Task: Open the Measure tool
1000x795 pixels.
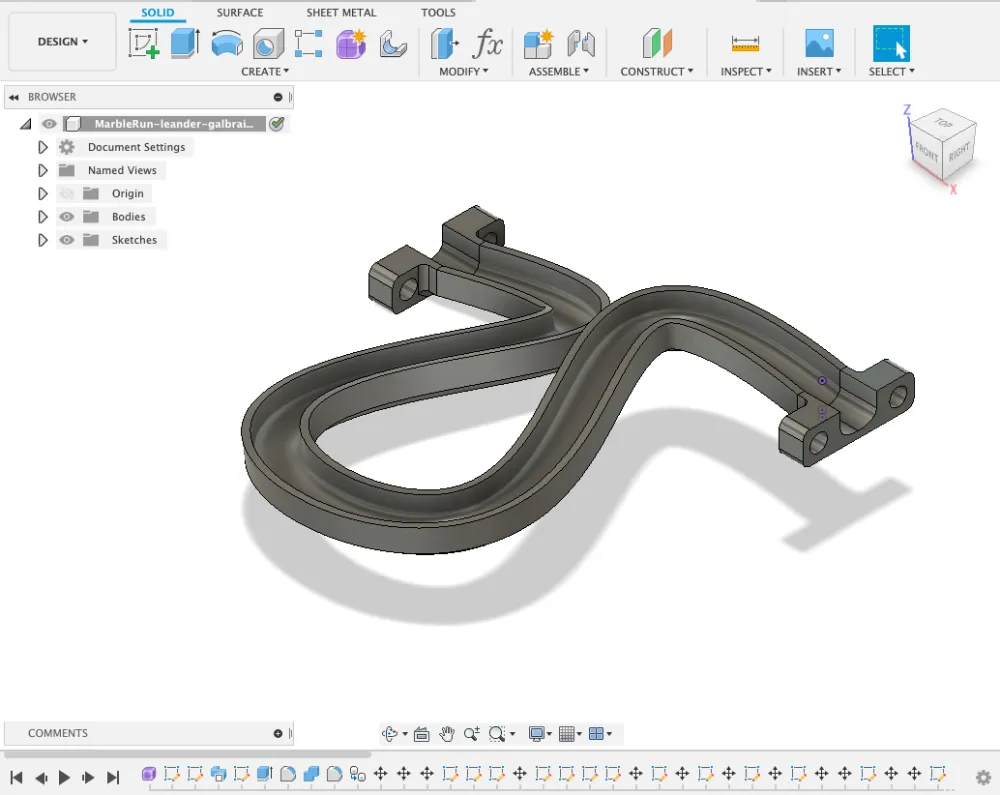Action: (745, 43)
